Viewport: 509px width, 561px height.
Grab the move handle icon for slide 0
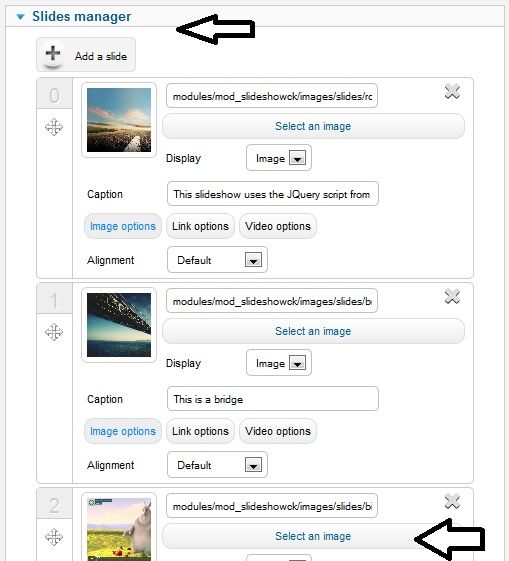54,127
